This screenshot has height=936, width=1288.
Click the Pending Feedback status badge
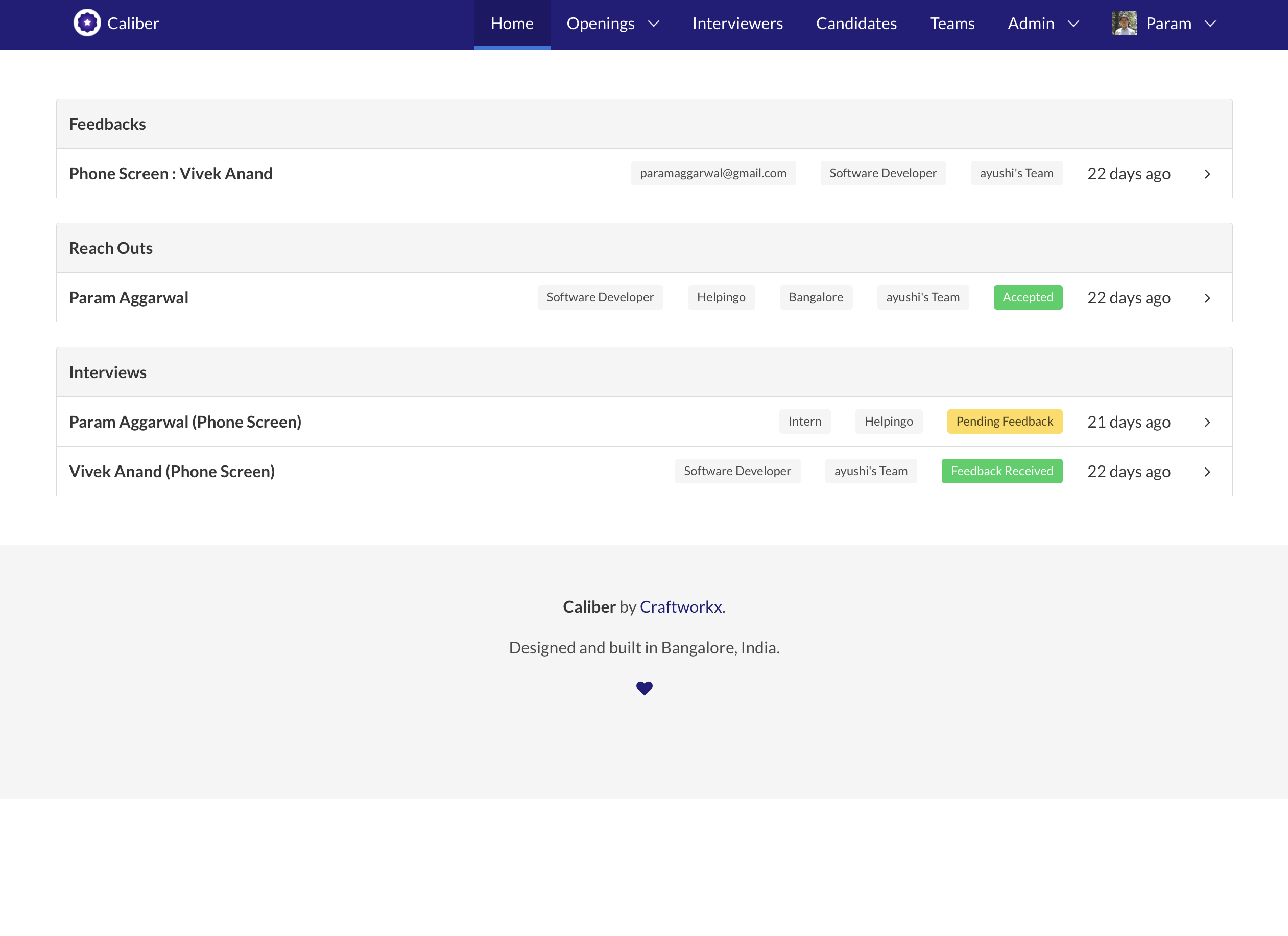pyautogui.click(x=1004, y=421)
